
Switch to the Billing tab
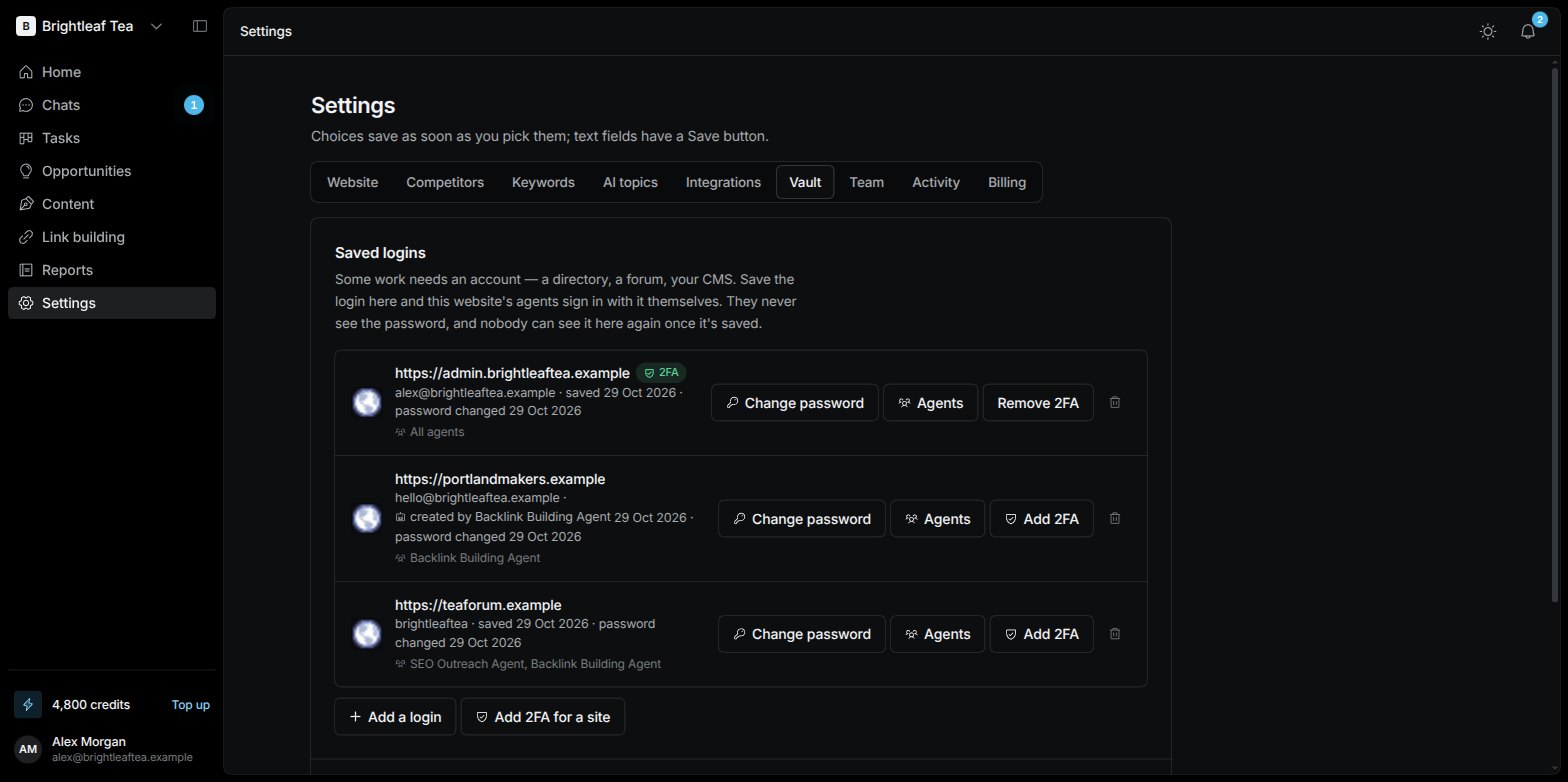coord(1007,182)
